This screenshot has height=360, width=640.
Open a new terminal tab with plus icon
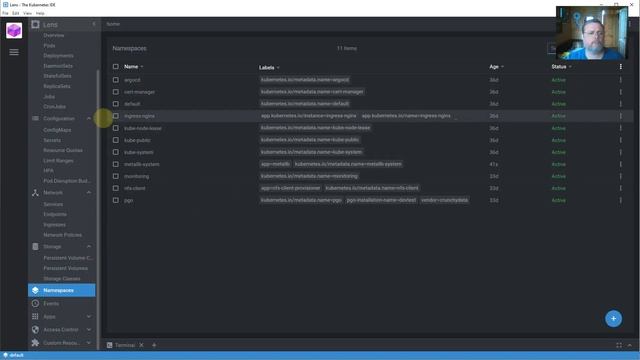pyautogui.click(x=154, y=345)
